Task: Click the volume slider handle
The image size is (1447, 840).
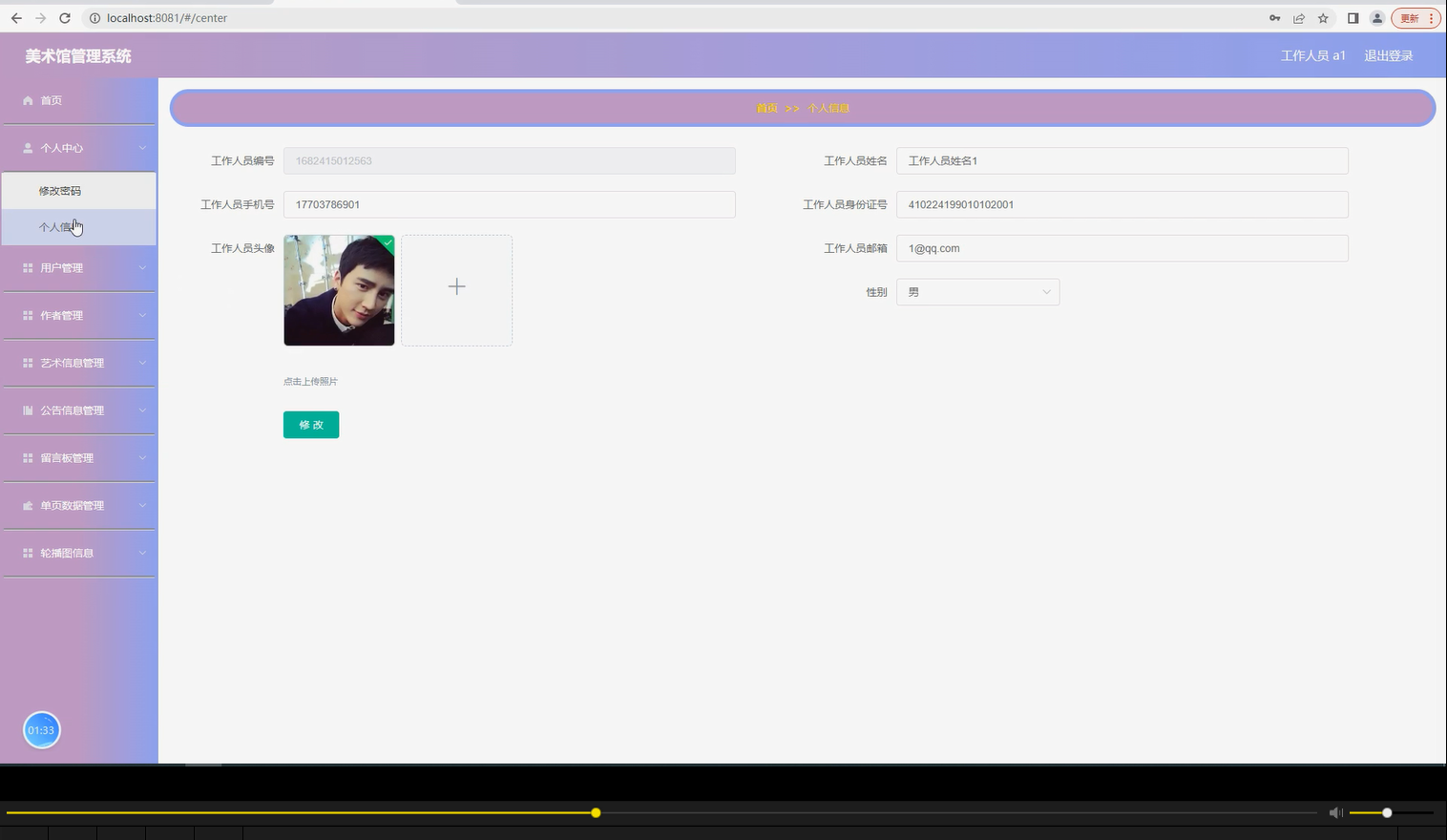Action: pyautogui.click(x=1387, y=813)
